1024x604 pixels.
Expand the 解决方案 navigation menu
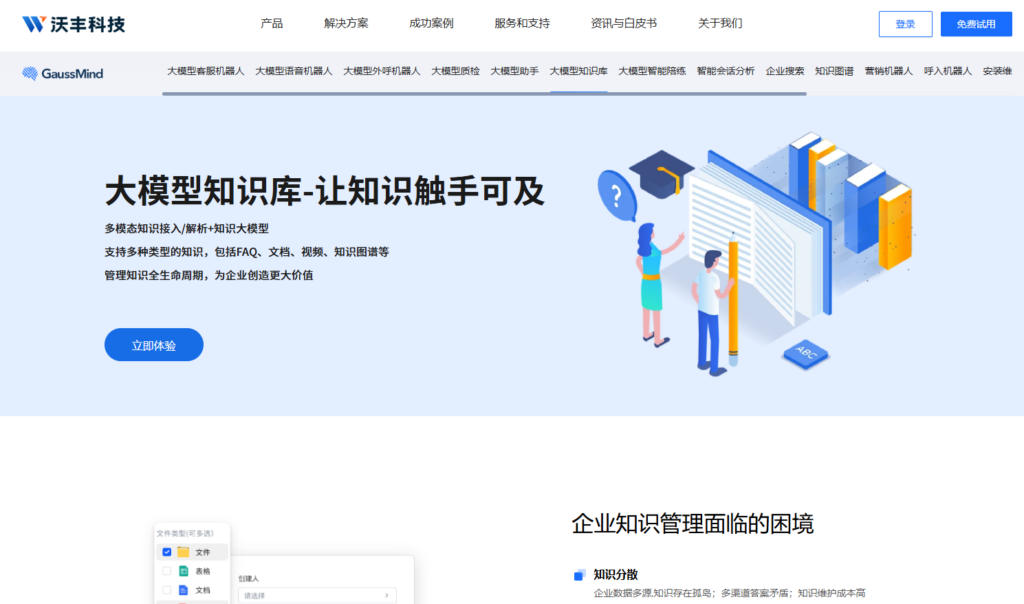[x=345, y=22]
